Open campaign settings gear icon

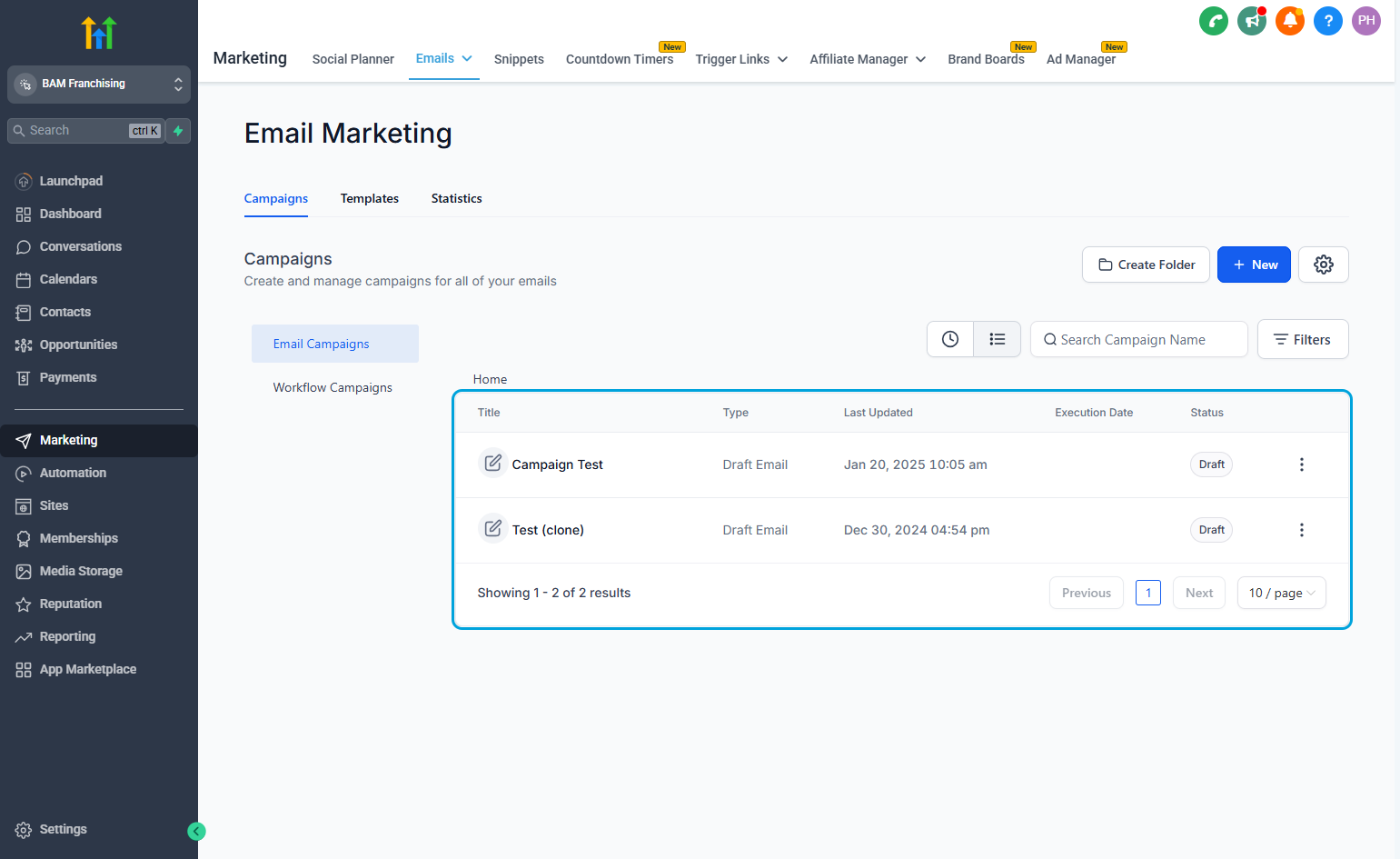[1324, 265]
